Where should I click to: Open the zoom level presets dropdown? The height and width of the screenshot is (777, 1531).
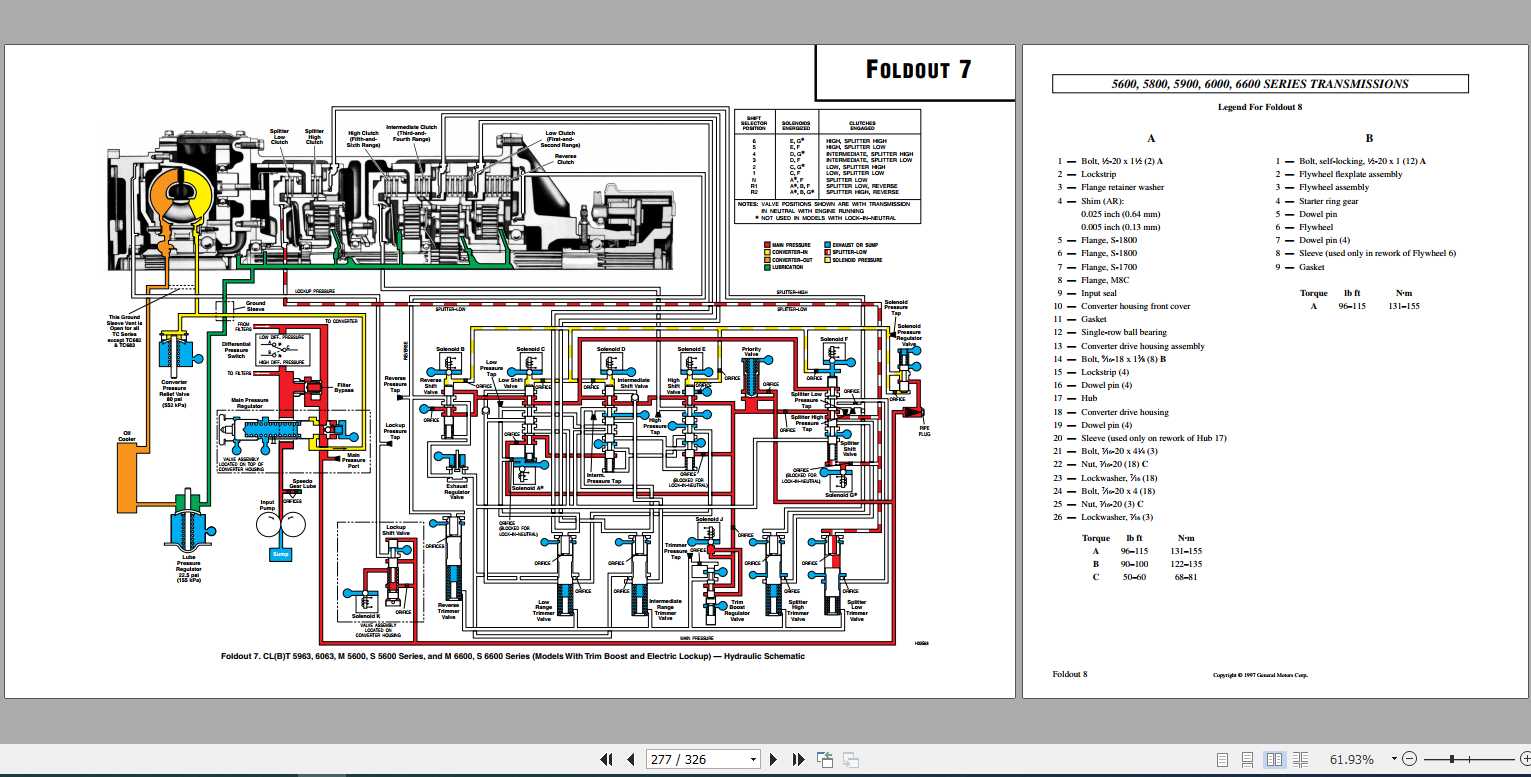(x=1394, y=758)
